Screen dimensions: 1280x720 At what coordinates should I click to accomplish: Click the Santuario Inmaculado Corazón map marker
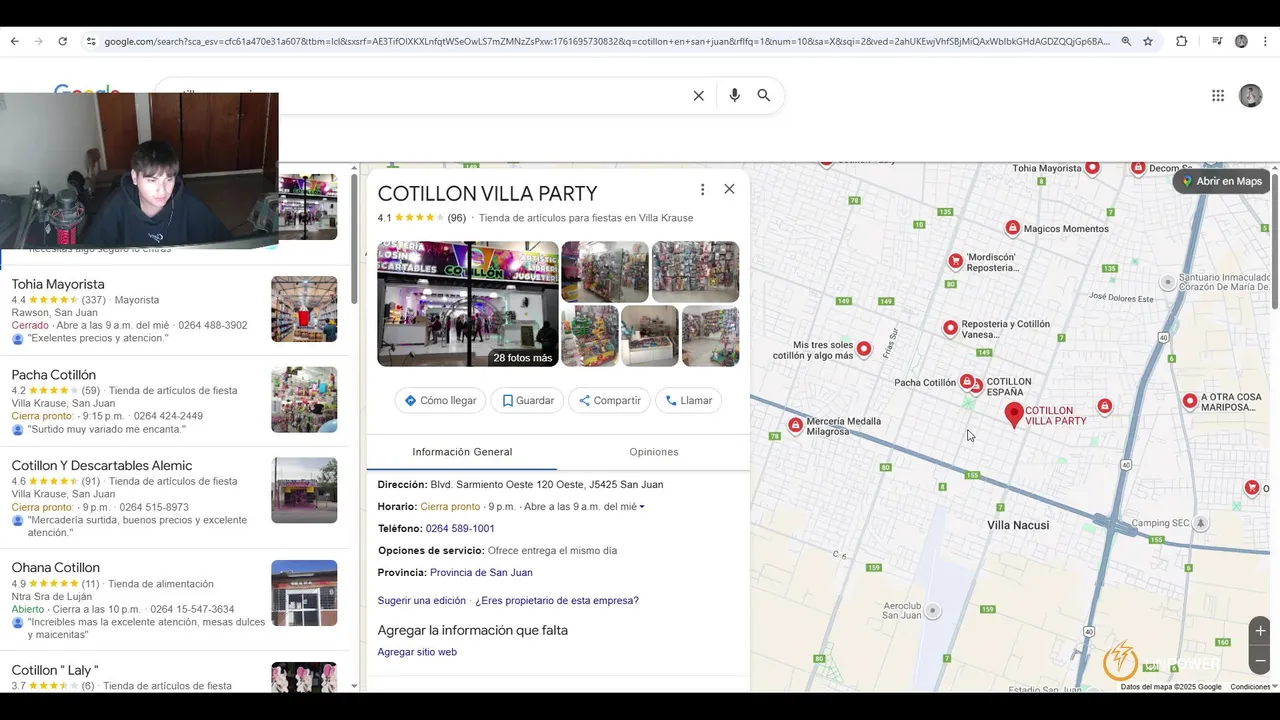pos(1167,282)
